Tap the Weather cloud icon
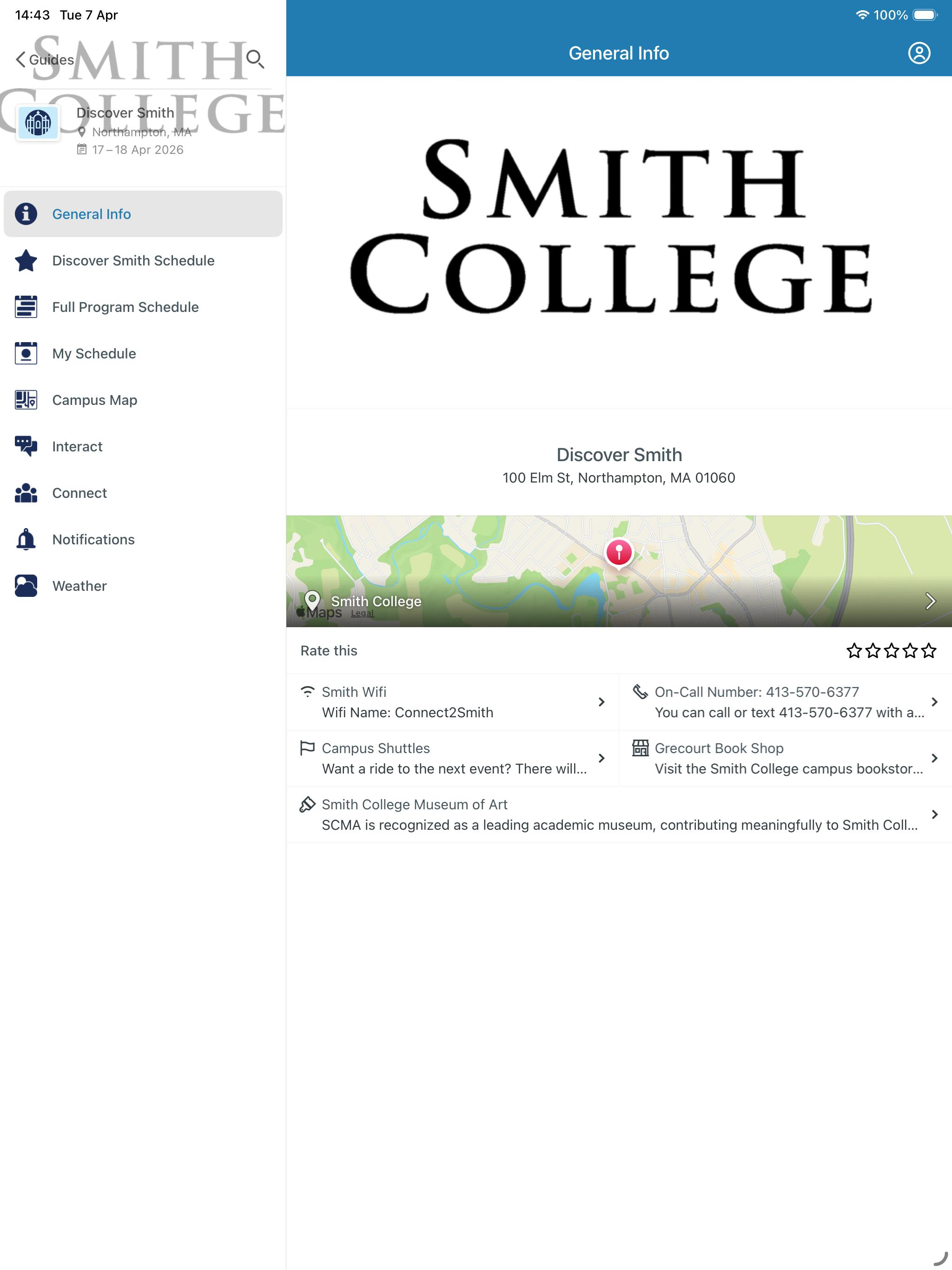Screen dimensions: 952x1270 [26, 586]
